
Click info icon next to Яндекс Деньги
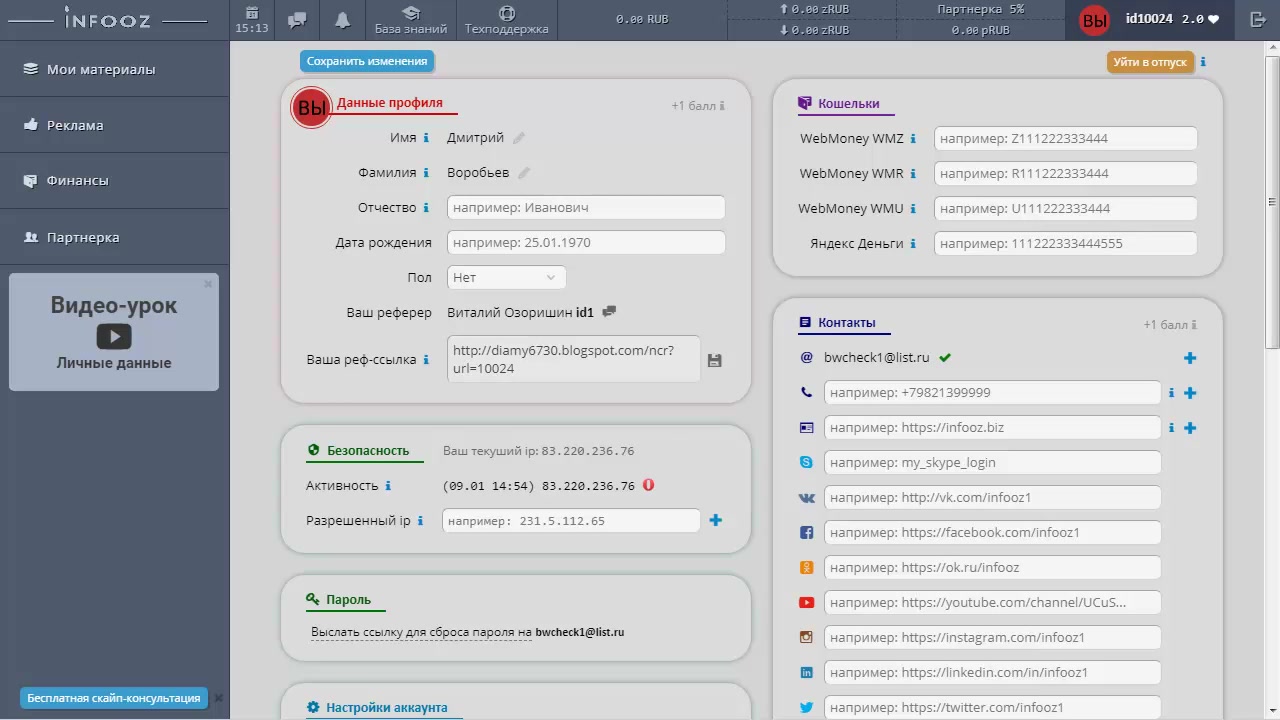pyautogui.click(x=913, y=244)
